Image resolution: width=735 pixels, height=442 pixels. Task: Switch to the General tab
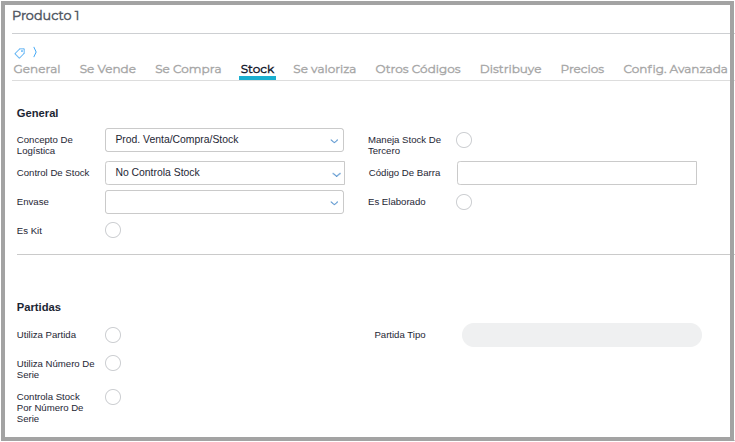[x=37, y=69]
